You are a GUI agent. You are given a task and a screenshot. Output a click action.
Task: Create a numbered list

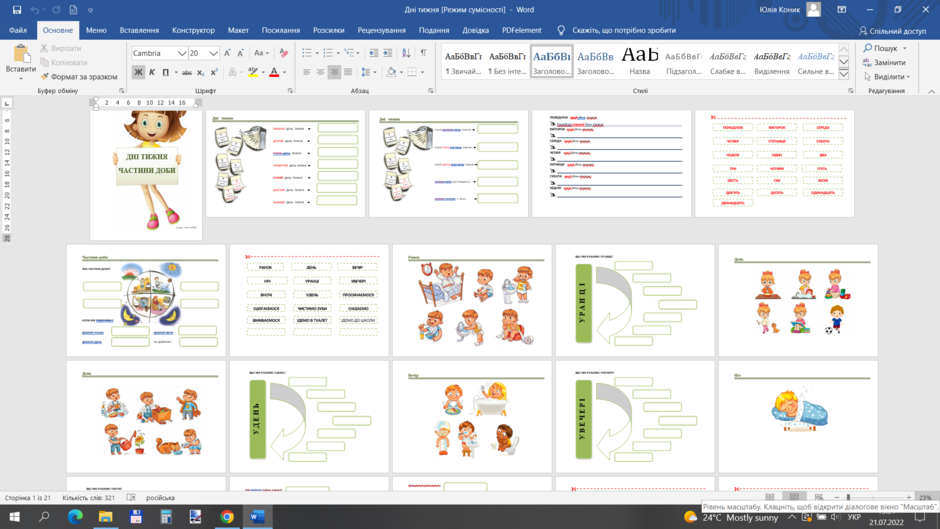328,53
